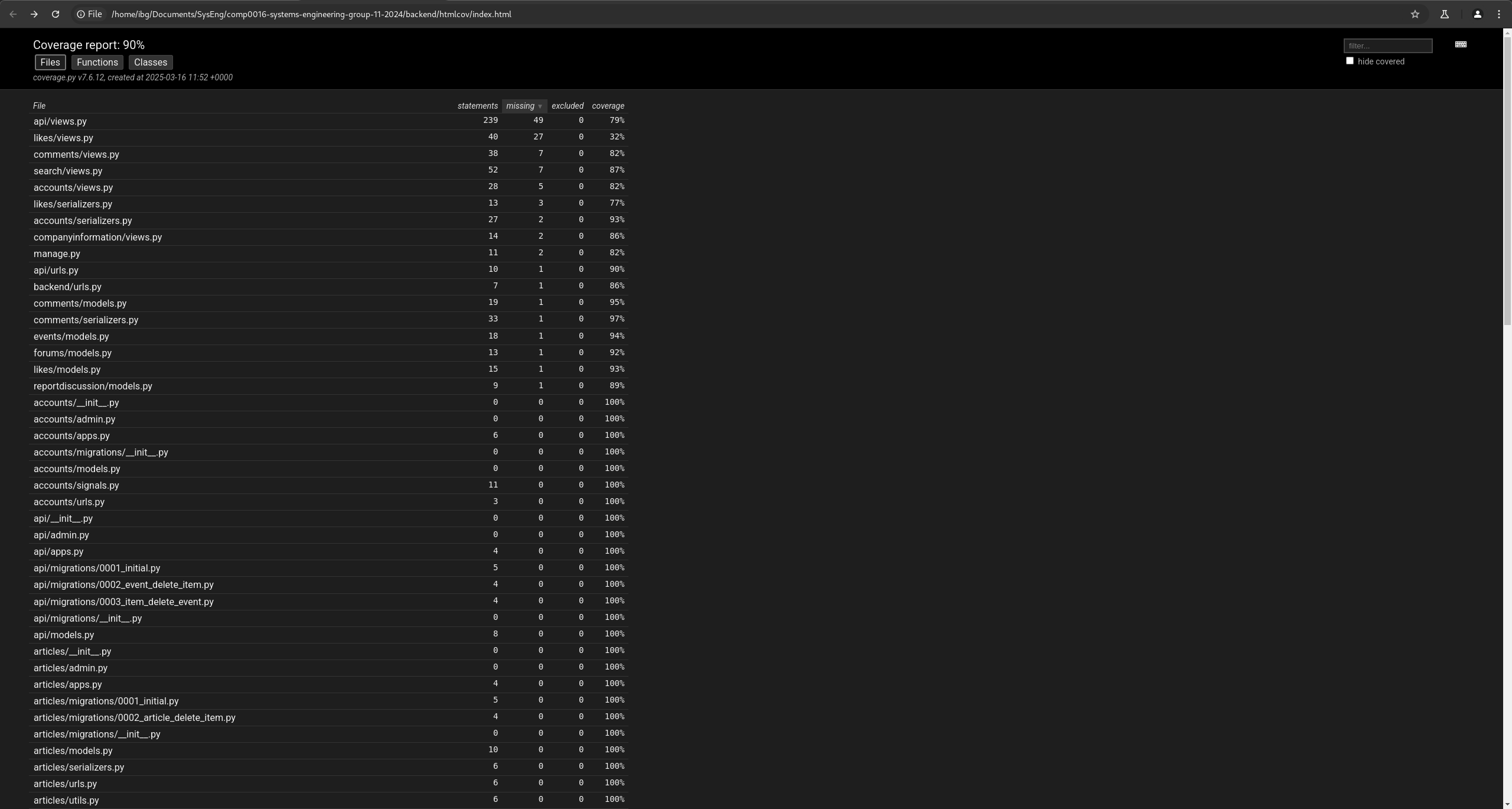
Task: Open the Chrome three-dot menu
Action: [1498, 14]
